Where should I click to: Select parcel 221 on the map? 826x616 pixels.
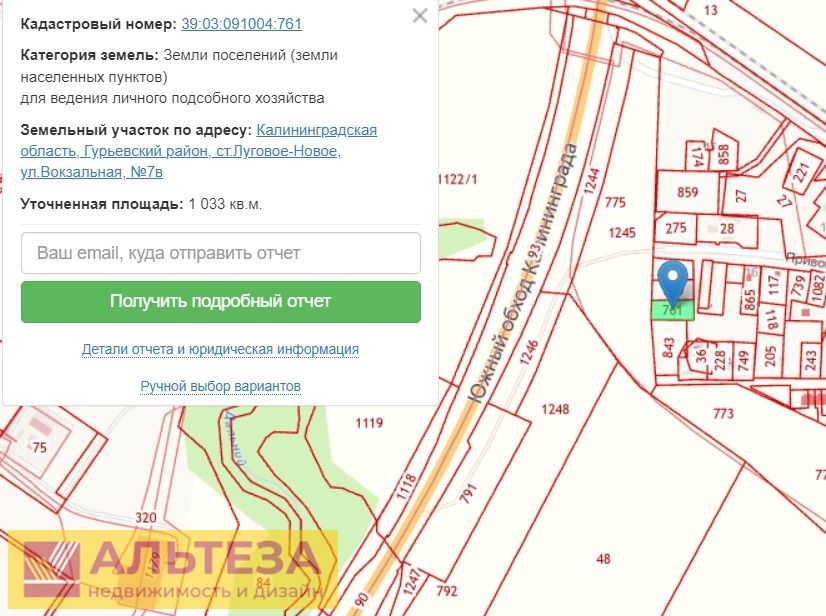pos(801,172)
